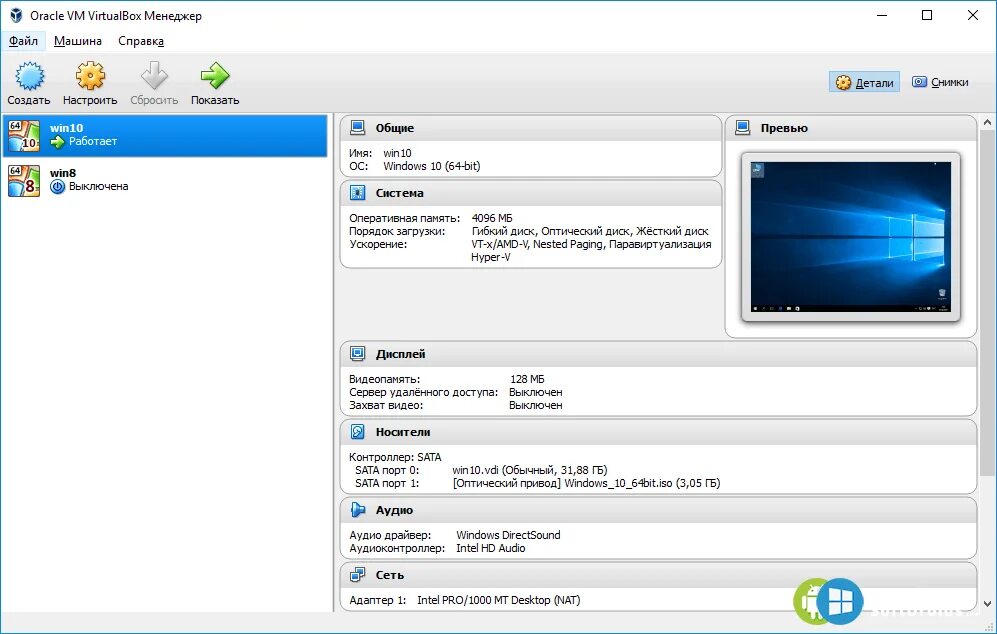Image resolution: width=997 pixels, height=634 pixels.
Task: Open the Файл menu
Action: tap(24, 41)
